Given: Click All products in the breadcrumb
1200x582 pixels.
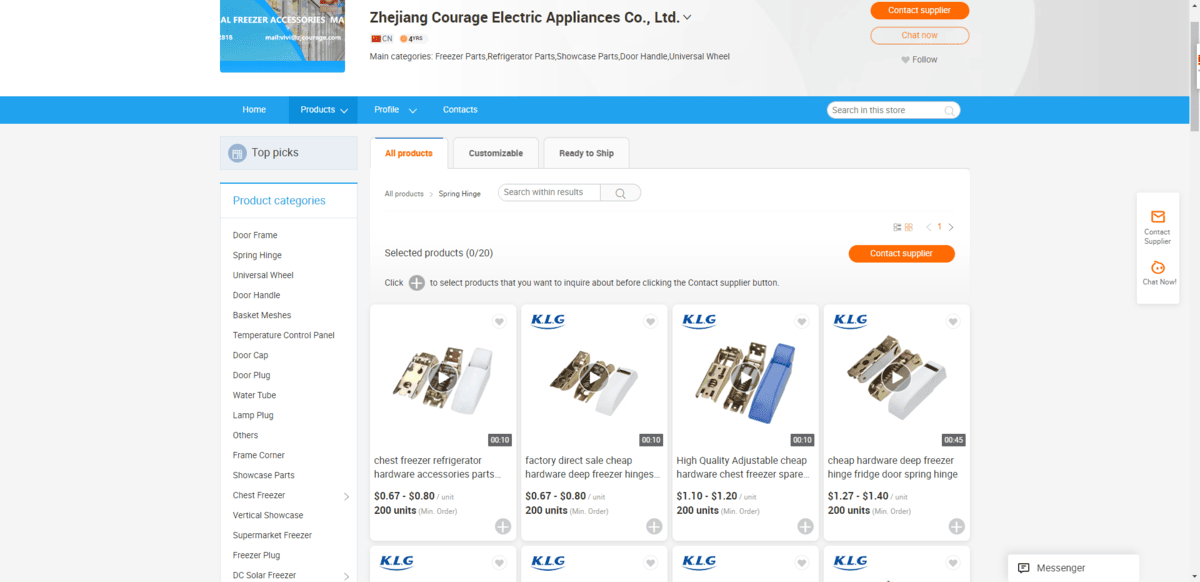Looking at the screenshot, I should click(404, 194).
